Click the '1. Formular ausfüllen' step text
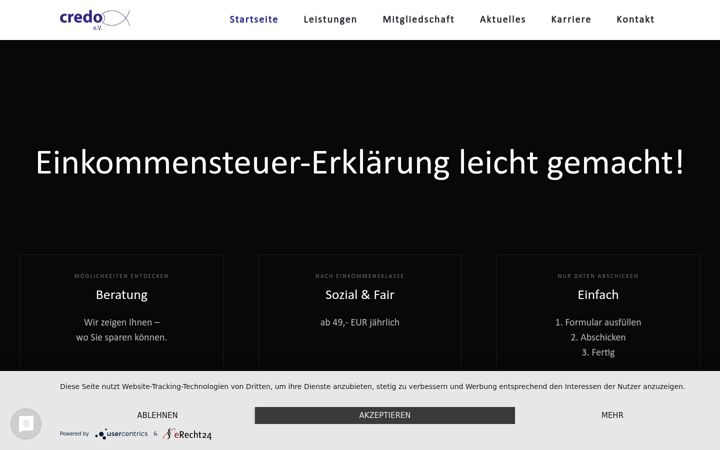 tap(598, 322)
